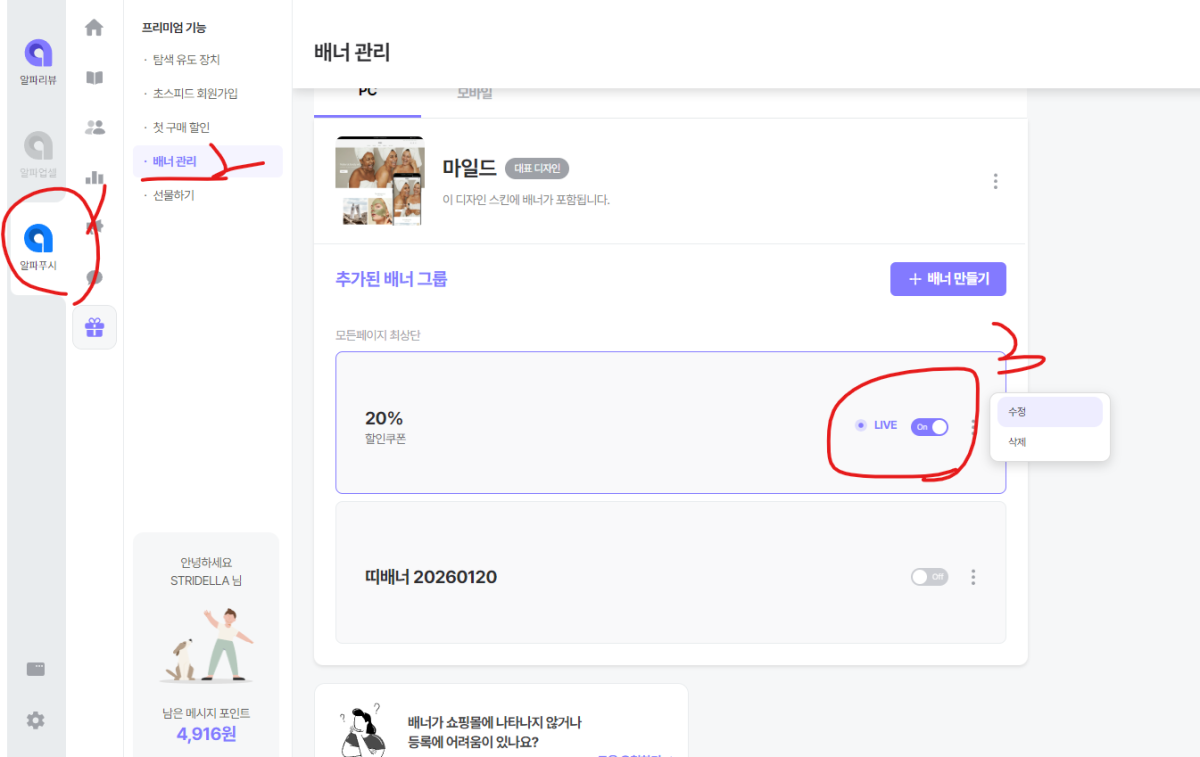This screenshot has width=1200, height=757.
Task: Open 첫 구매 할인 menu item
Action: (181, 128)
